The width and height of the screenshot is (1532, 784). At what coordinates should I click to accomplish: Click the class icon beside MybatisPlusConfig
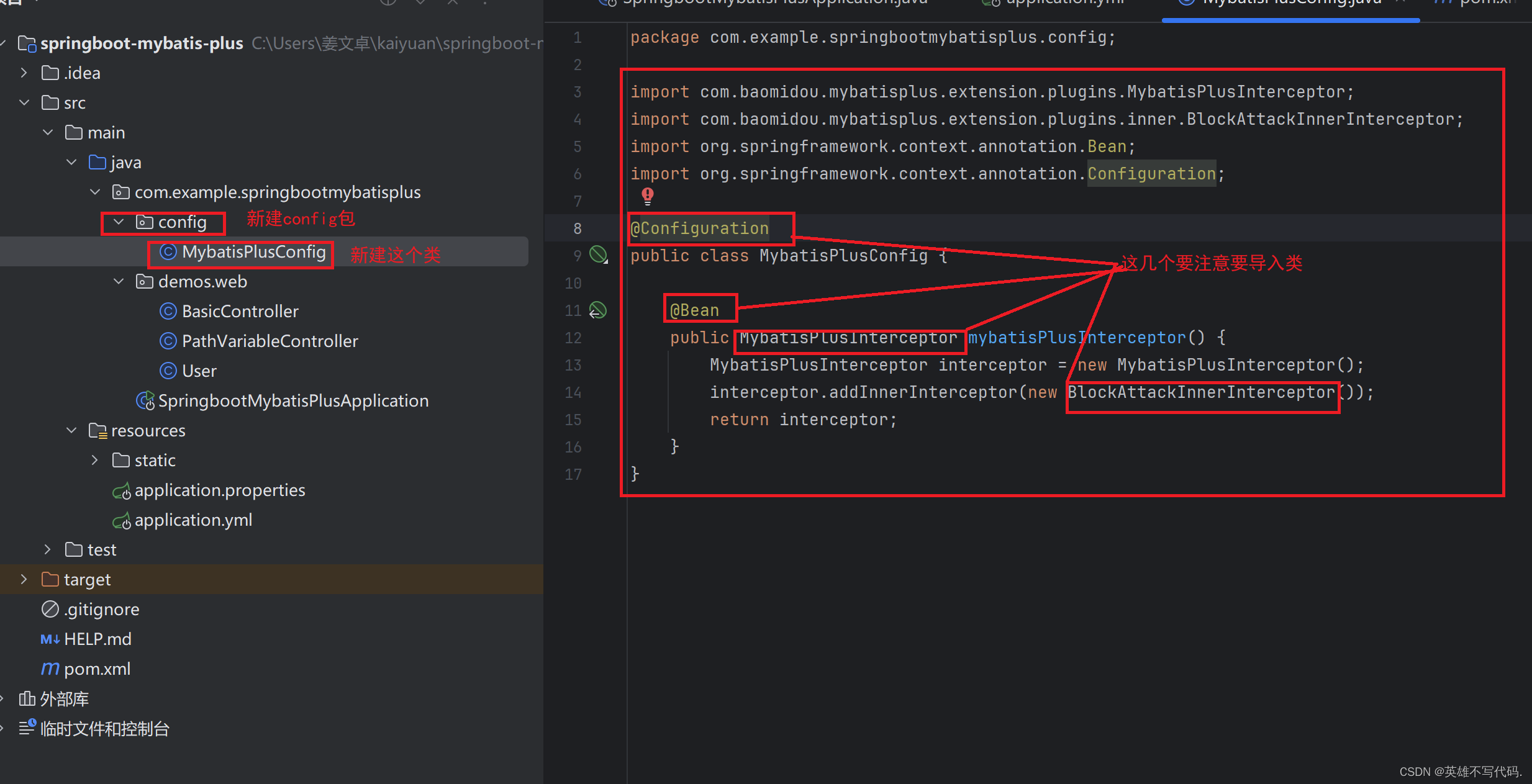click(168, 251)
